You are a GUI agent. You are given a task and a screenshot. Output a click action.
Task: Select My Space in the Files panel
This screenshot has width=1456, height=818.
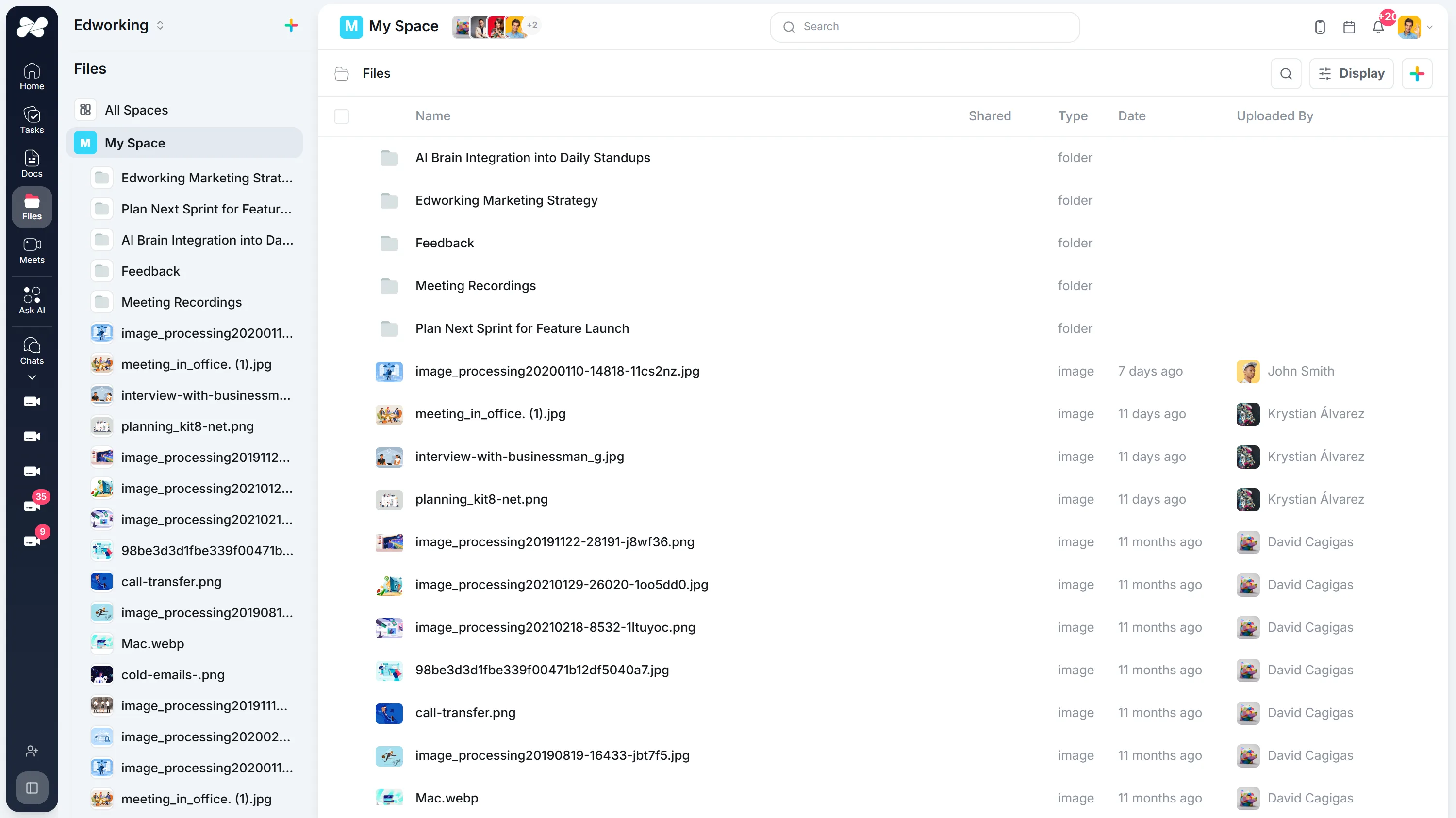click(184, 143)
